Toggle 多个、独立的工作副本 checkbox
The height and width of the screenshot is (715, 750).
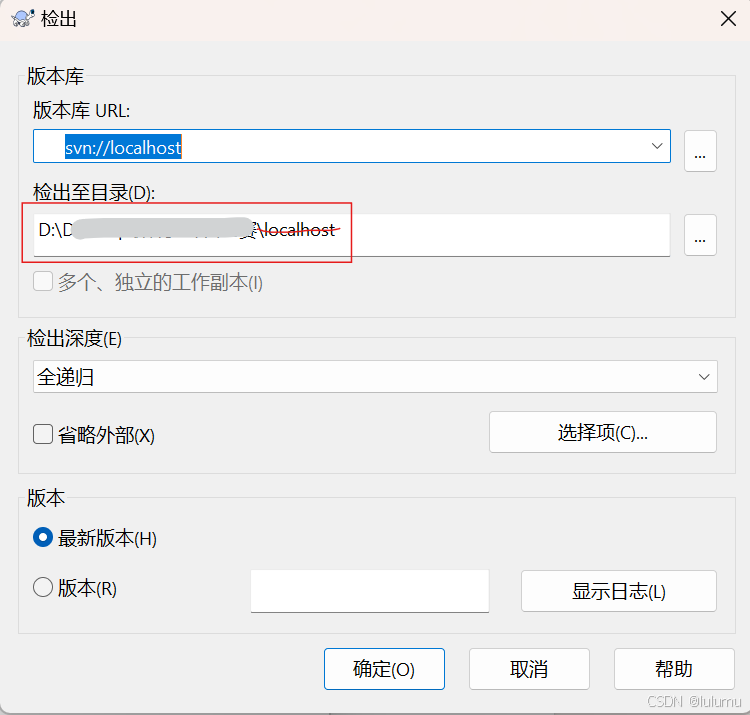pyautogui.click(x=43, y=281)
